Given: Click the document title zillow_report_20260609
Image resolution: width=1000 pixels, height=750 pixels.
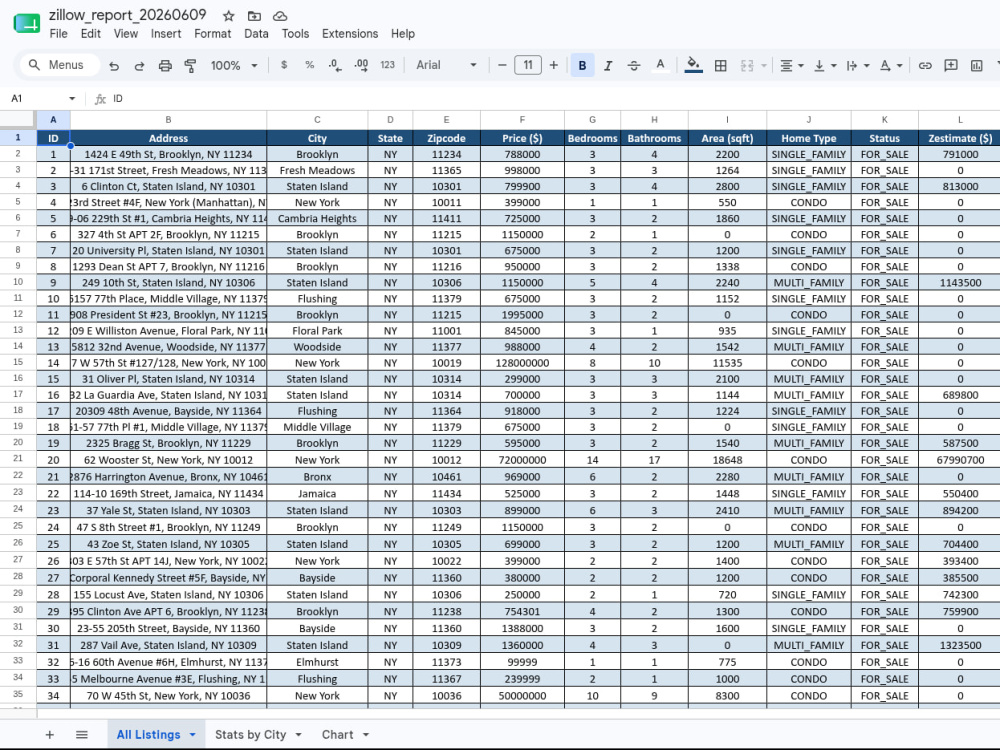Looking at the screenshot, I should [x=128, y=15].
